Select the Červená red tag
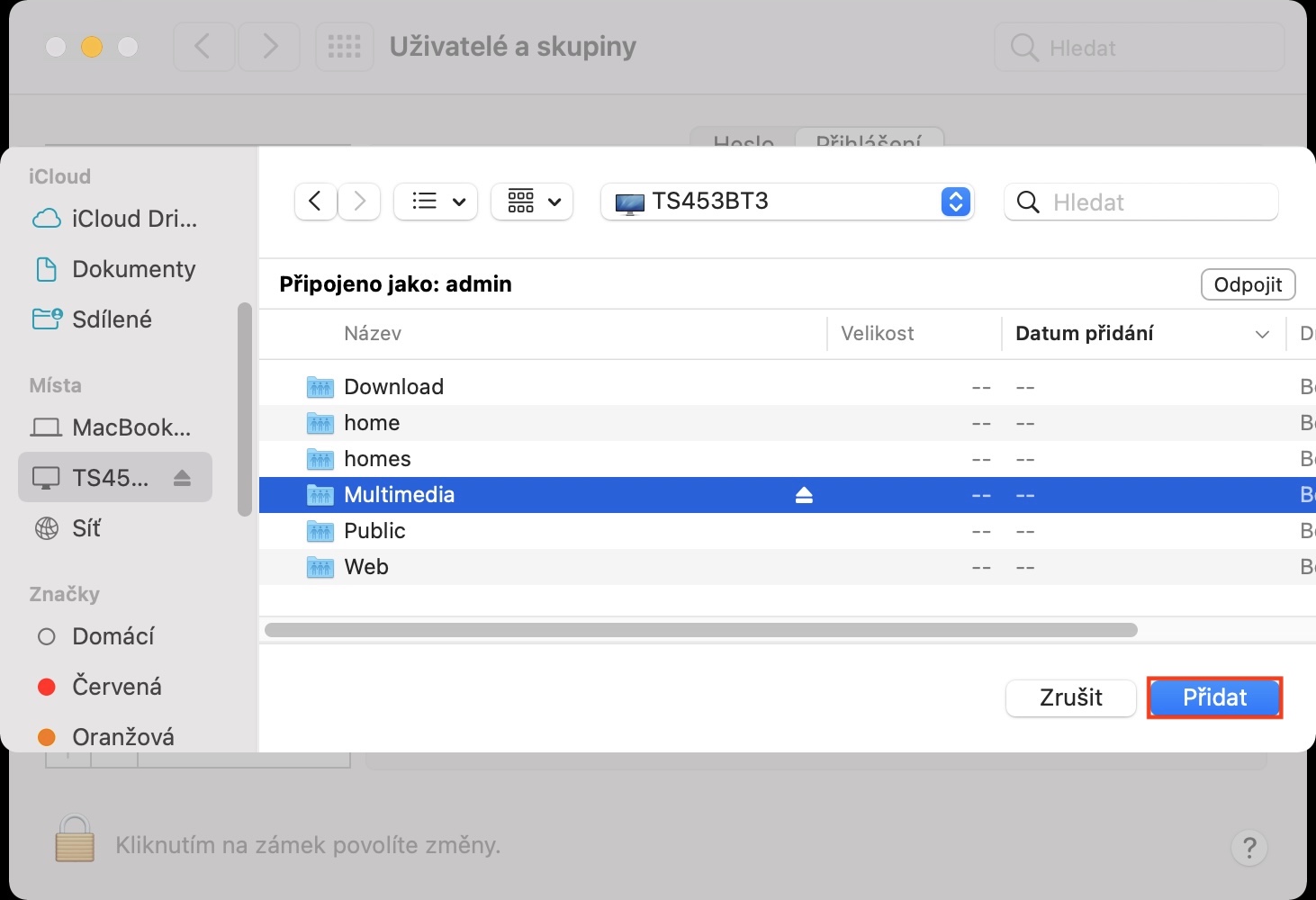Screen dimensions: 1316x900 117,687
